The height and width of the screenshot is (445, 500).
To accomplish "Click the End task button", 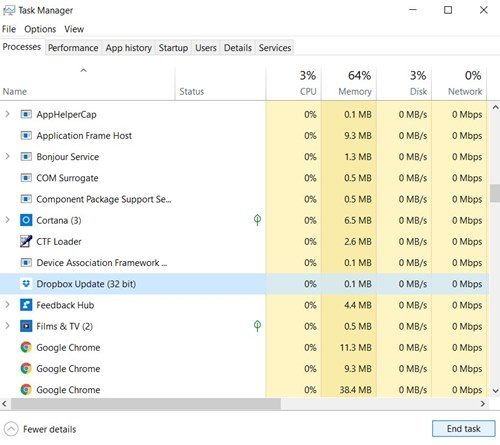I will point(464,429).
